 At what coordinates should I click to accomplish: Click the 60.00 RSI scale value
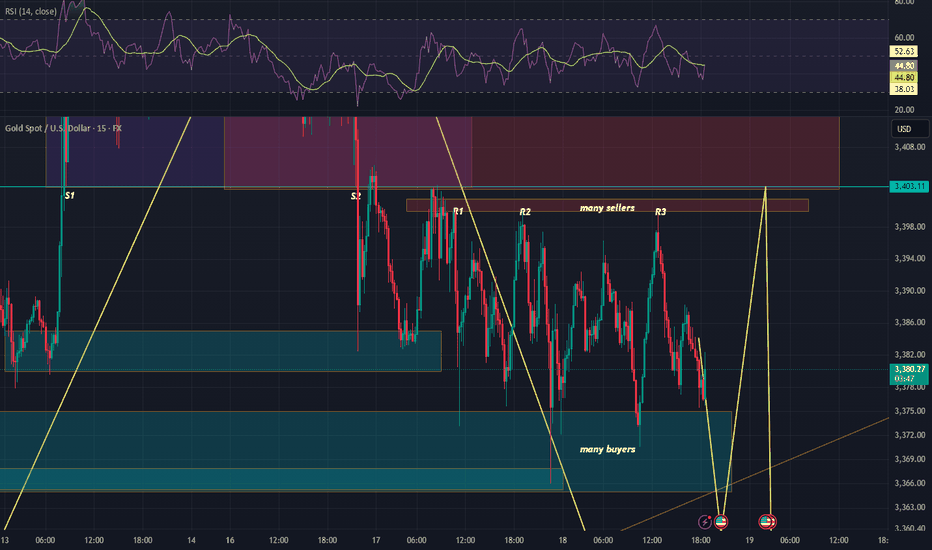tap(904, 37)
